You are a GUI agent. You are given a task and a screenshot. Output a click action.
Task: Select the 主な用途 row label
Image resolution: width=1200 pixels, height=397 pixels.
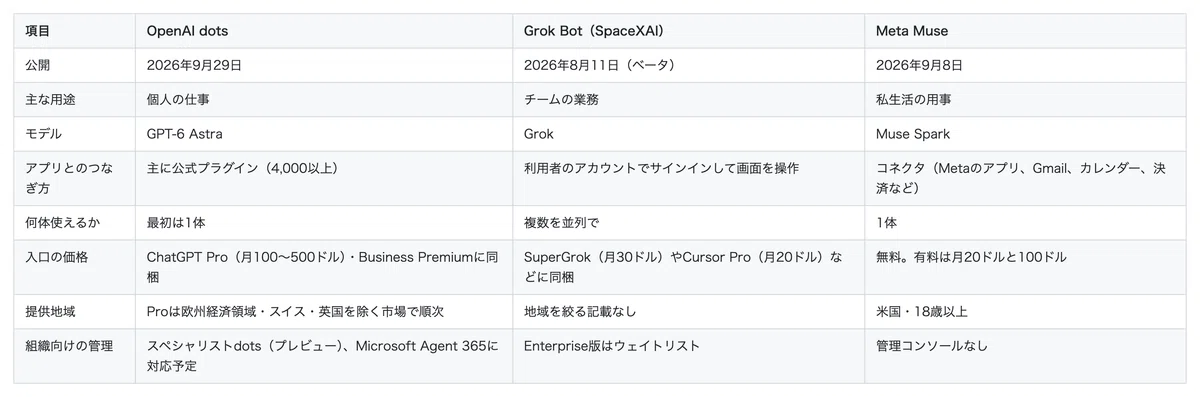74,99
